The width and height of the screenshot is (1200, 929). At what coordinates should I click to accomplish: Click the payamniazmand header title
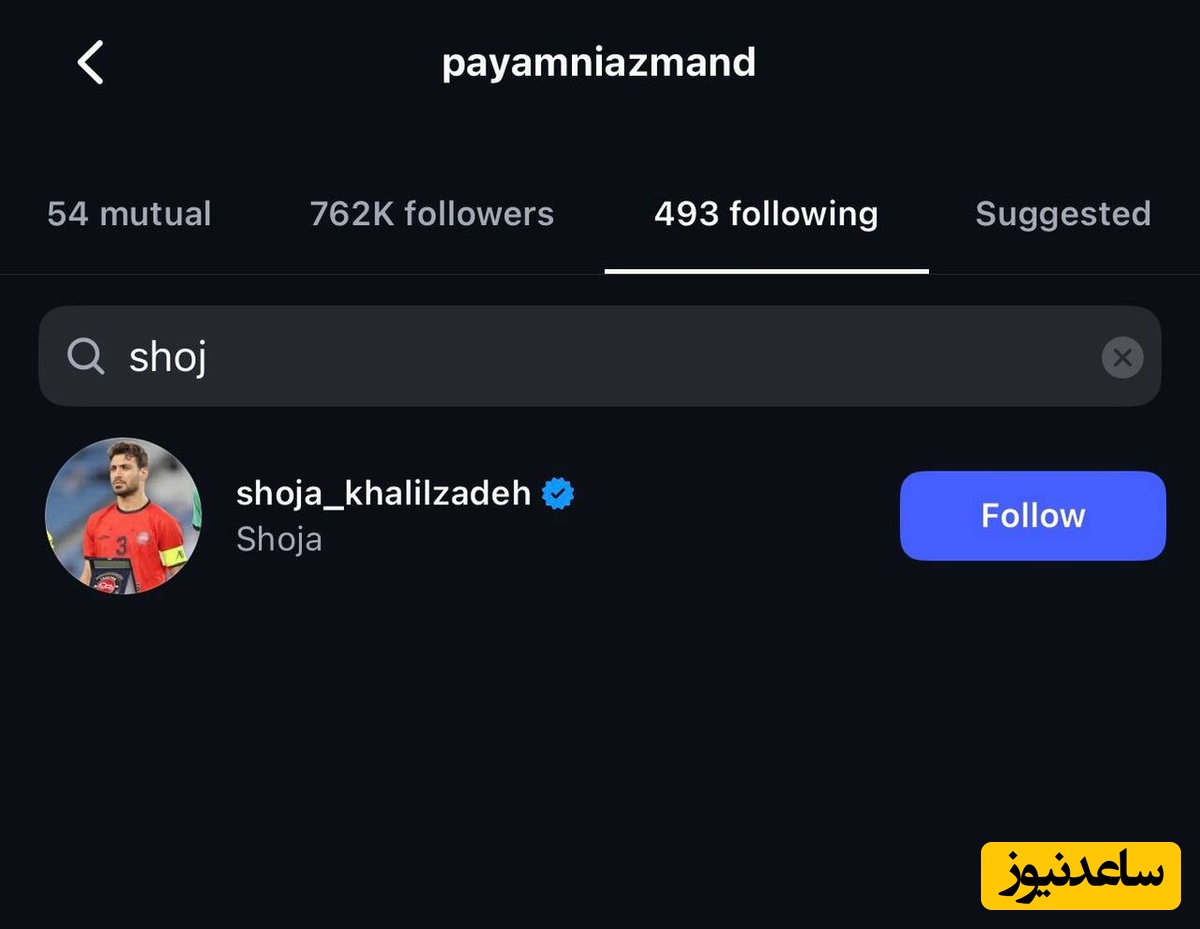click(598, 63)
